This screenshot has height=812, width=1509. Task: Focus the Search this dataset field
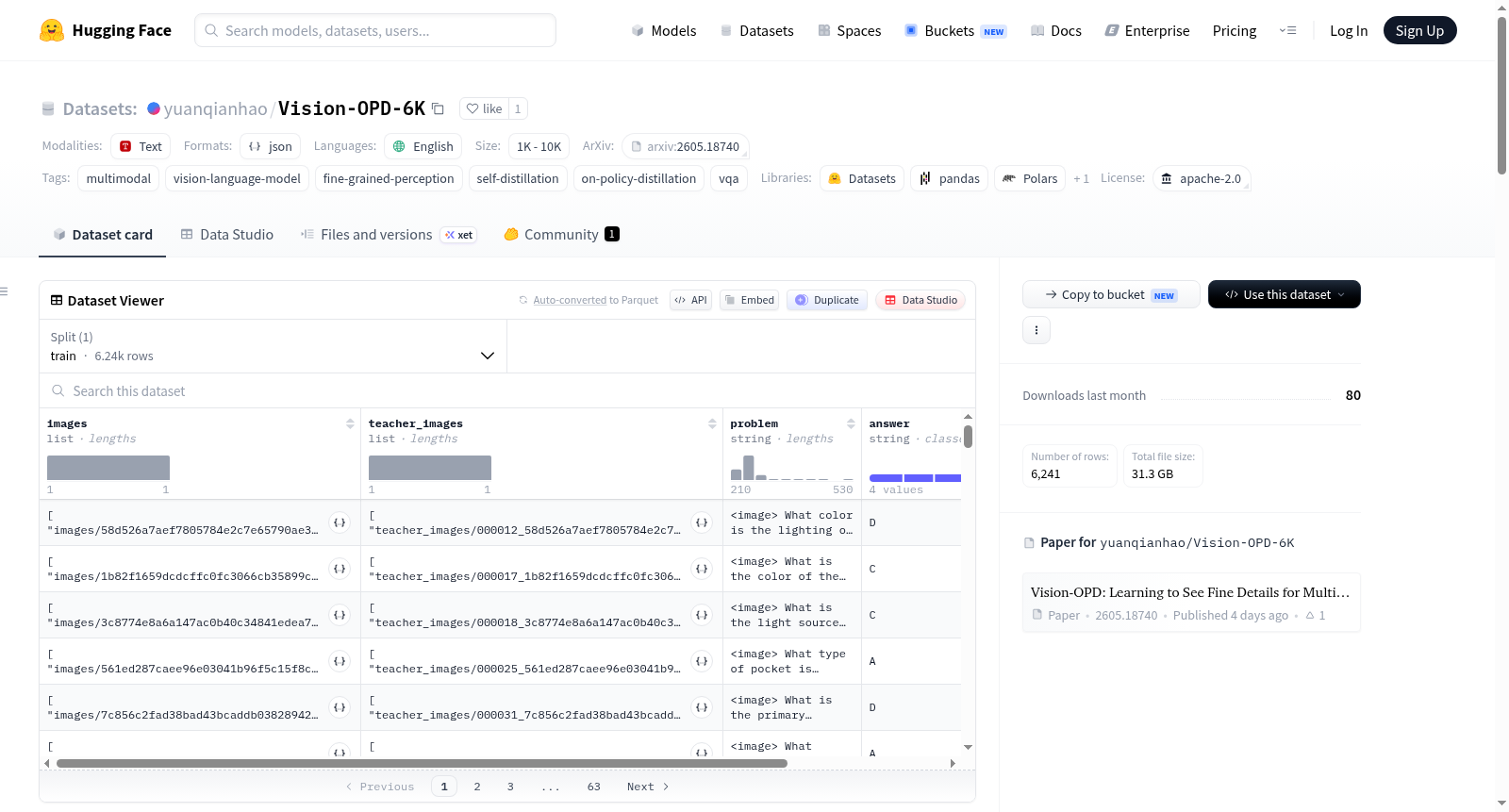coord(507,390)
